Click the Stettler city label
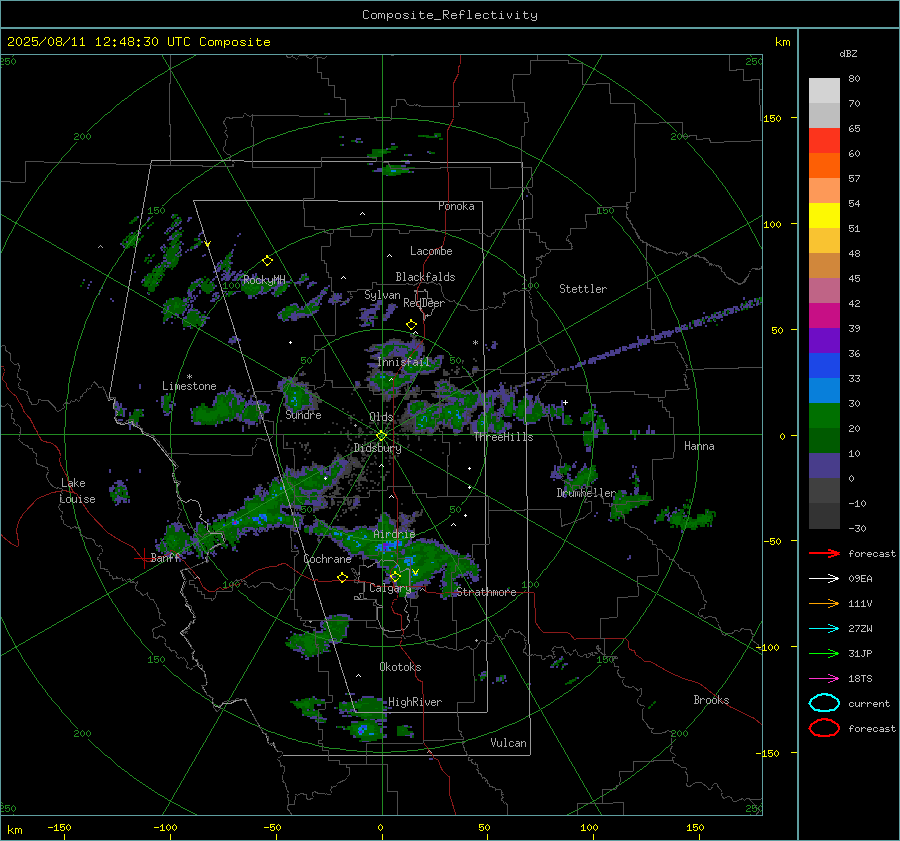 583,289
